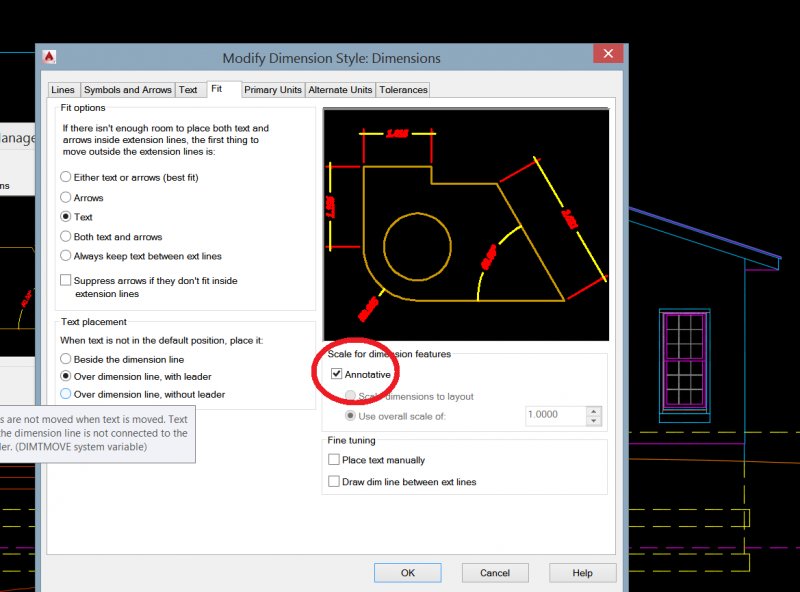This screenshot has height=592, width=800.
Task: Uncheck the Annotative checkbox
Action: point(335,374)
